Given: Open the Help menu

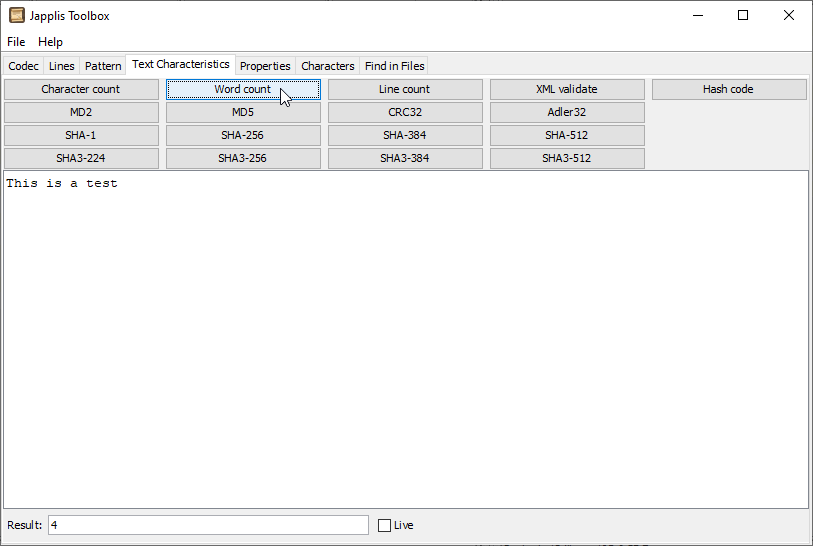Looking at the screenshot, I should 50,42.
